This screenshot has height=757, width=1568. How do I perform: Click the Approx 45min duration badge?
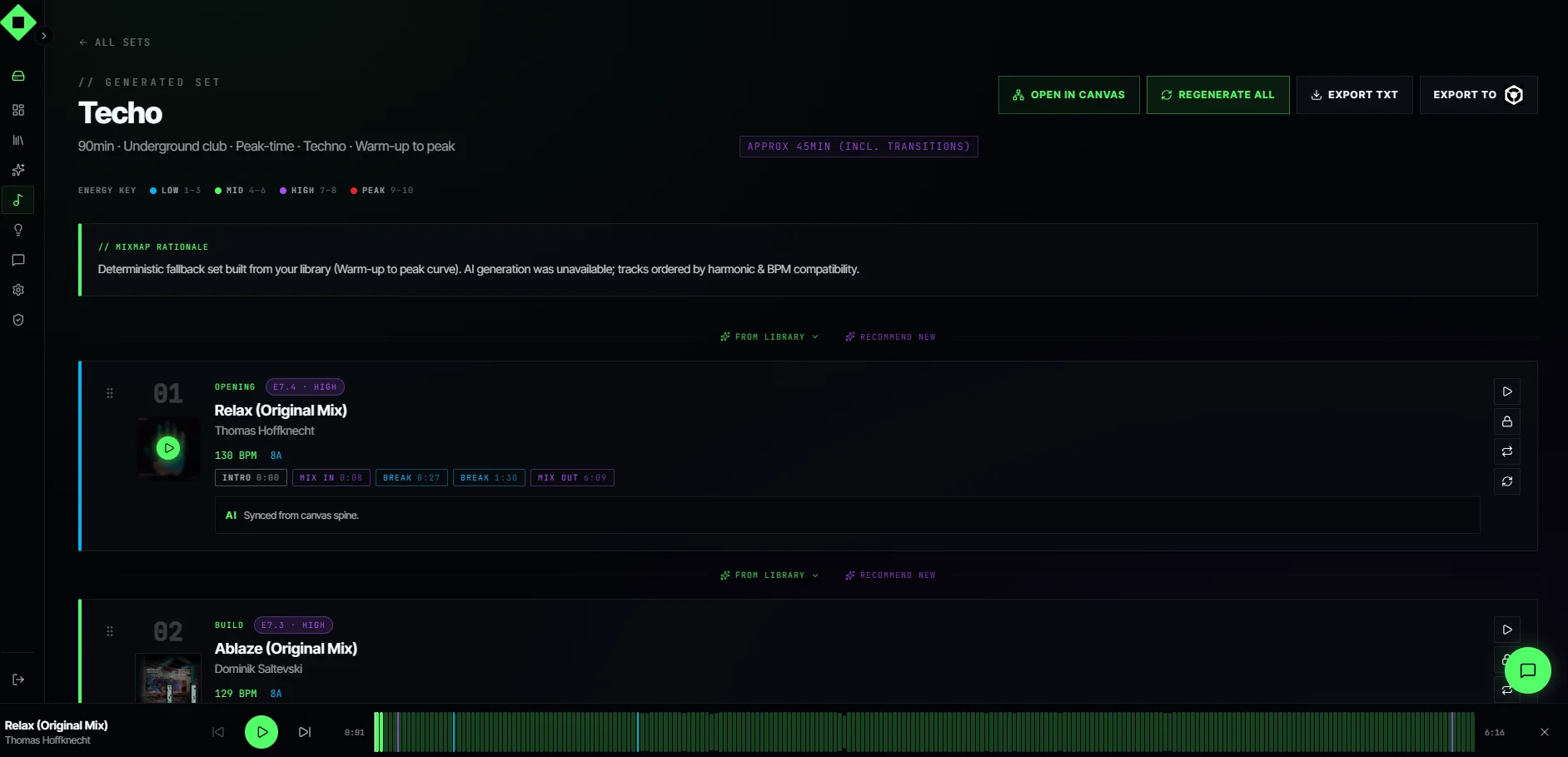[859, 147]
